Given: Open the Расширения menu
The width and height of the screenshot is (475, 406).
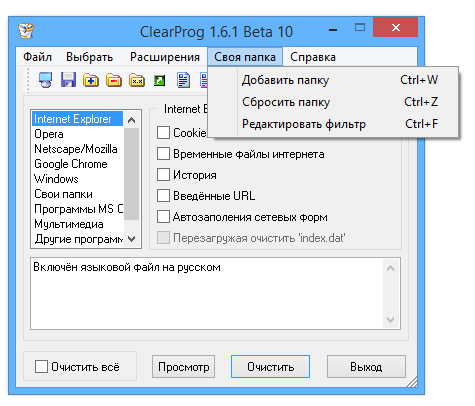Looking at the screenshot, I should click(x=165, y=57).
